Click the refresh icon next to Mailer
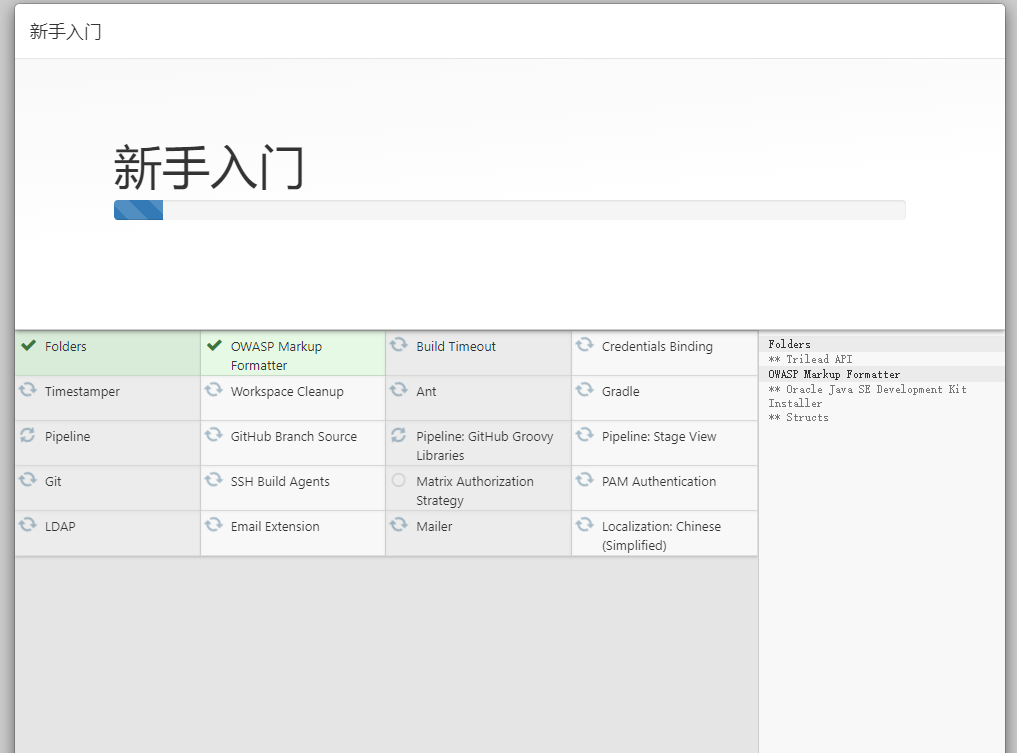 tap(399, 524)
